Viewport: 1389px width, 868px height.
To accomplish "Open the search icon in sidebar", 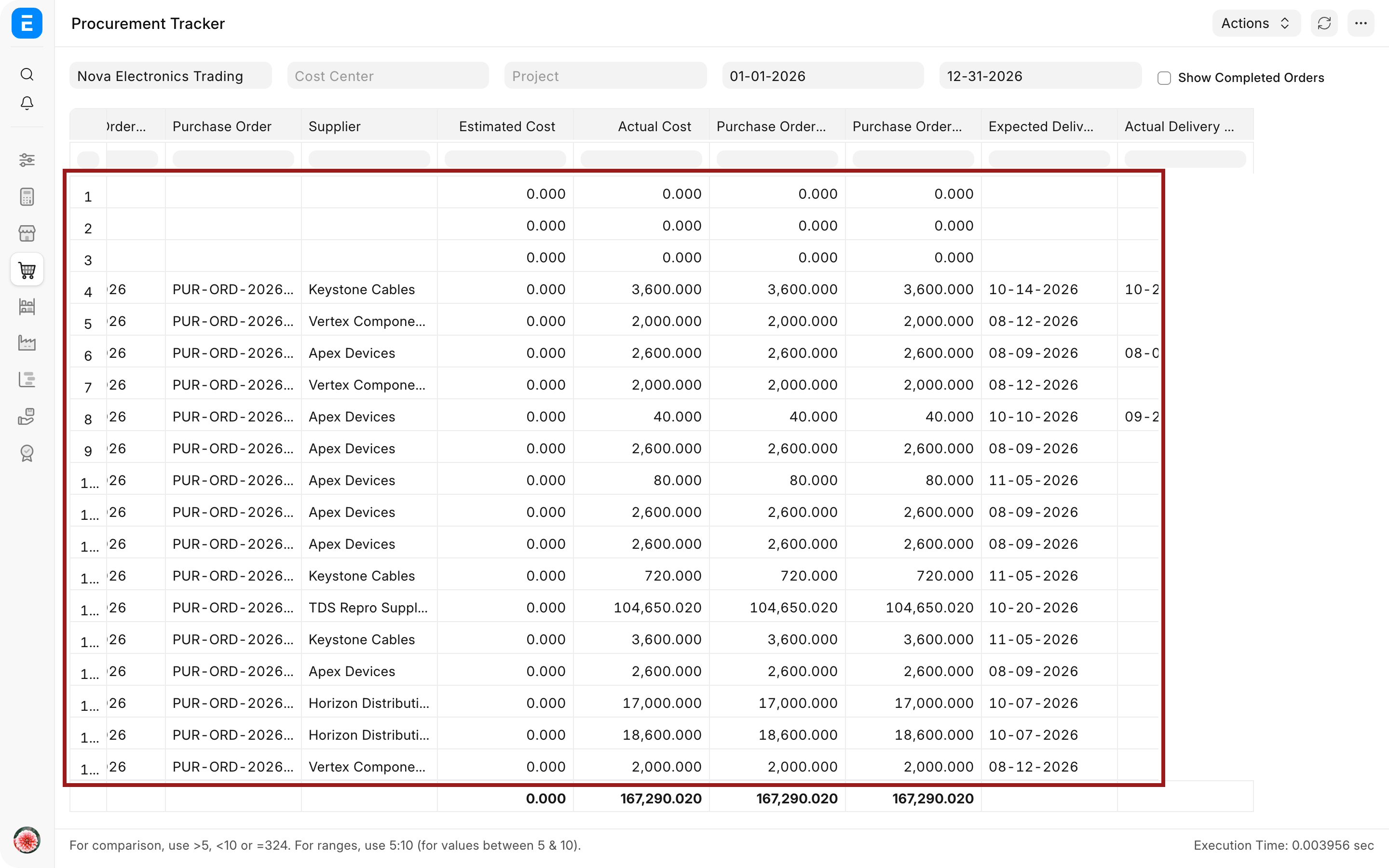I will (27, 75).
